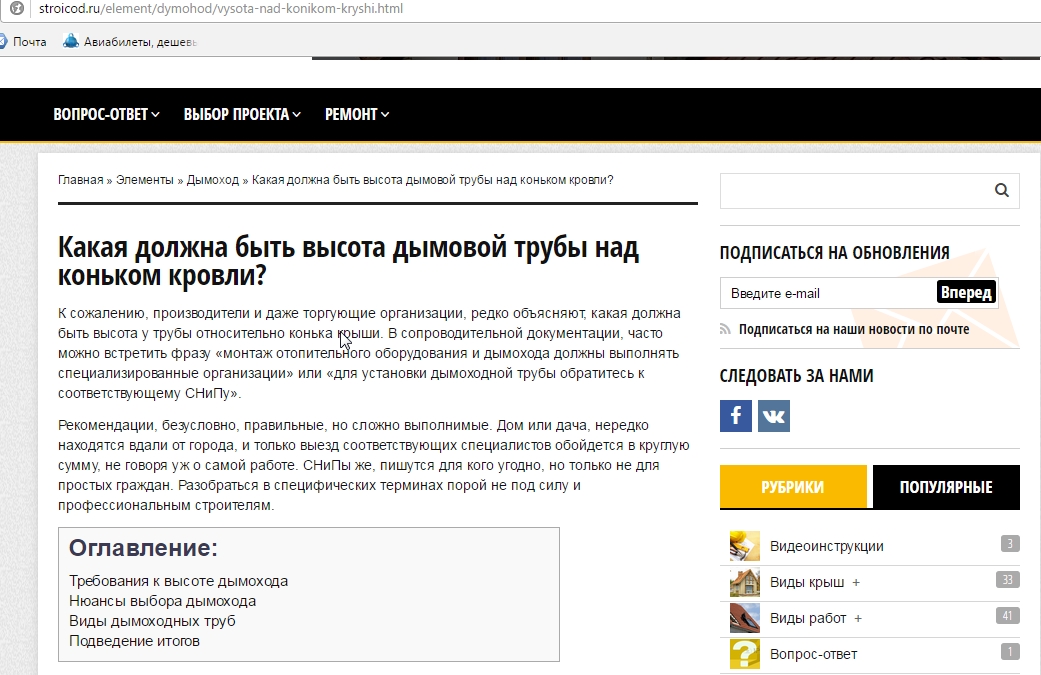Jump to Подведение итогов section
The height and width of the screenshot is (675, 1041).
pyautogui.click(x=134, y=640)
